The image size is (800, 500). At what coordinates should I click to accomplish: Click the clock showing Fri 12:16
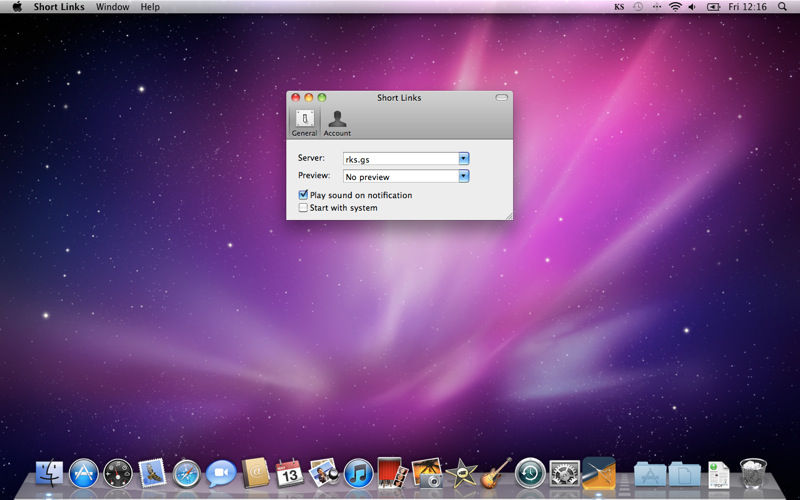point(747,7)
